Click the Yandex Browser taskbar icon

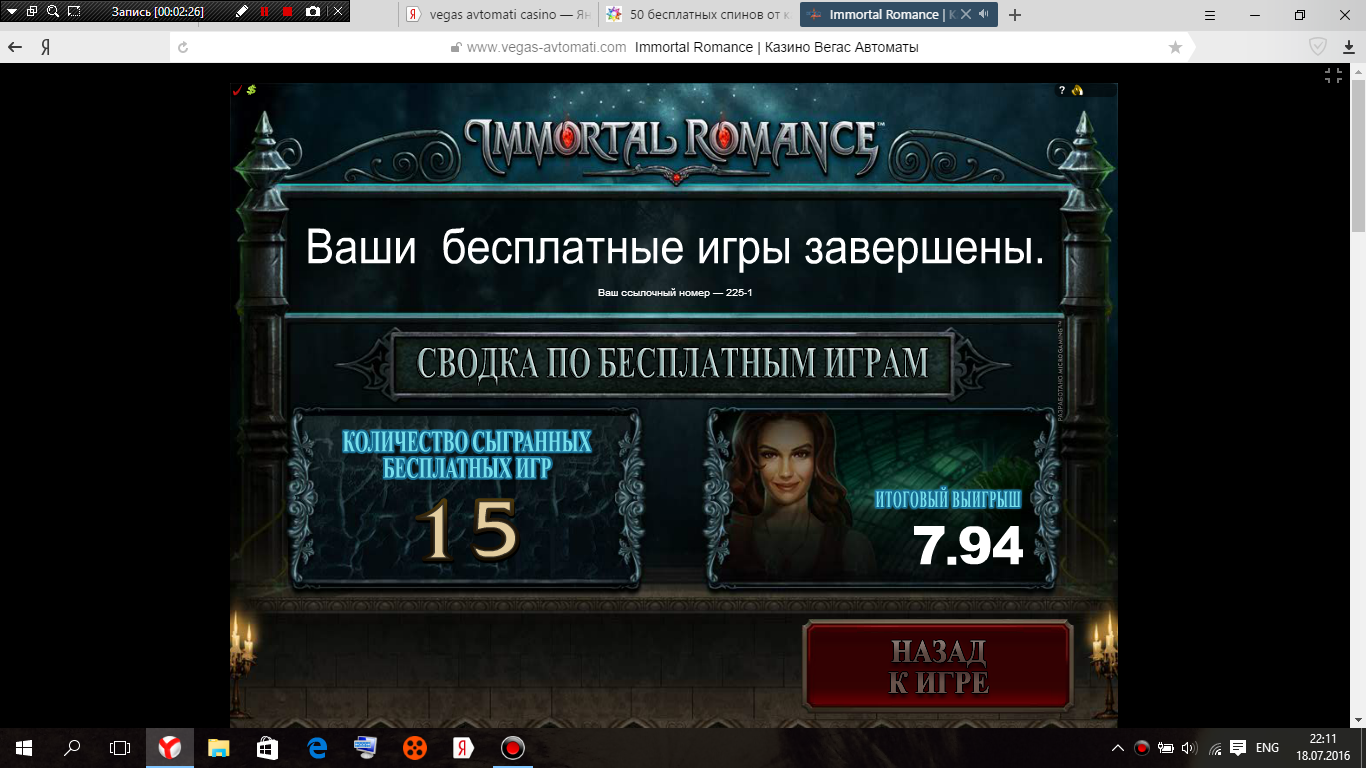coord(170,747)
